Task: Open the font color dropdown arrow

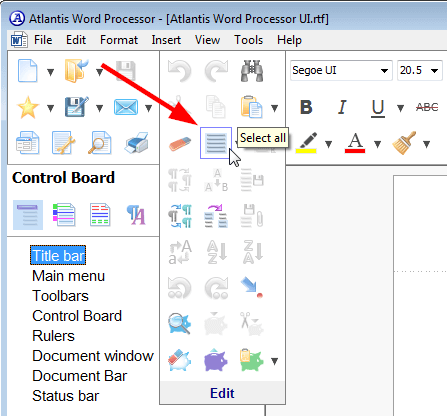Action: [377, 144]
